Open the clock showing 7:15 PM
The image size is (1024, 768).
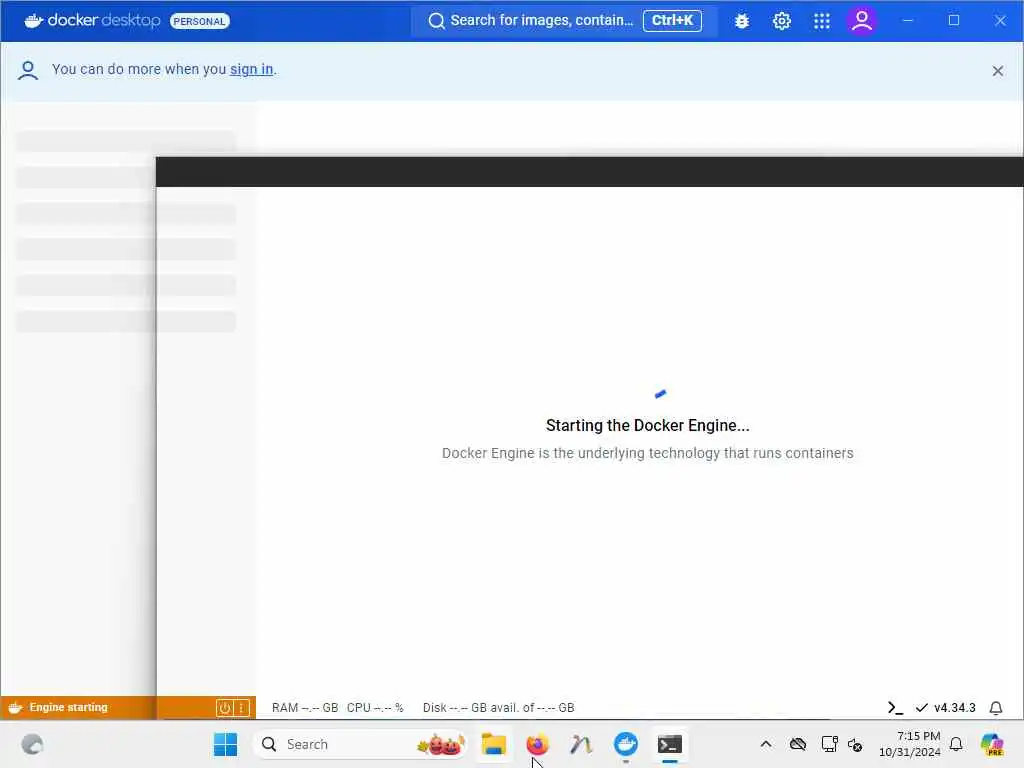910,744
